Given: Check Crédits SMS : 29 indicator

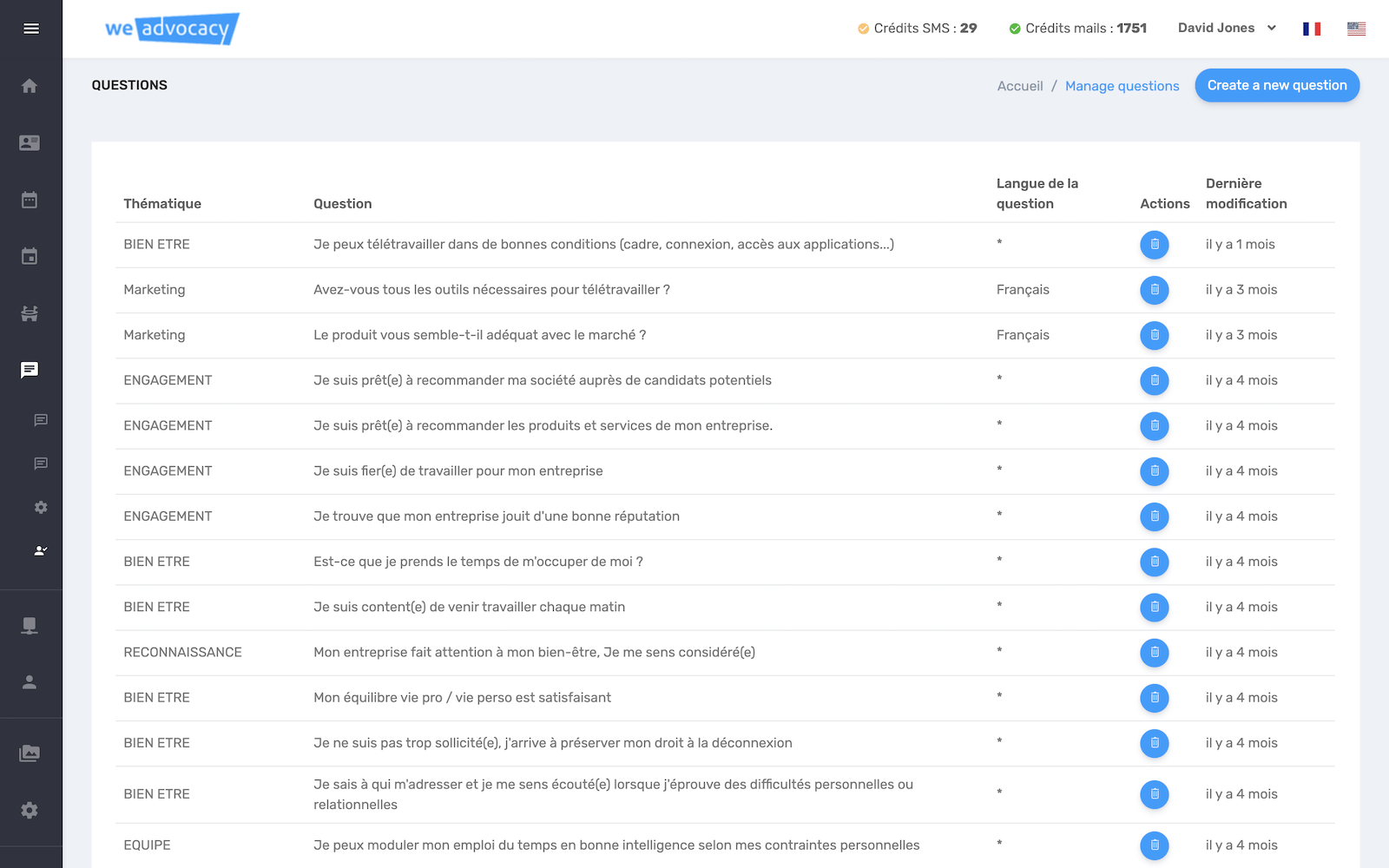Looking at the screenshot, I should [918, 29].
